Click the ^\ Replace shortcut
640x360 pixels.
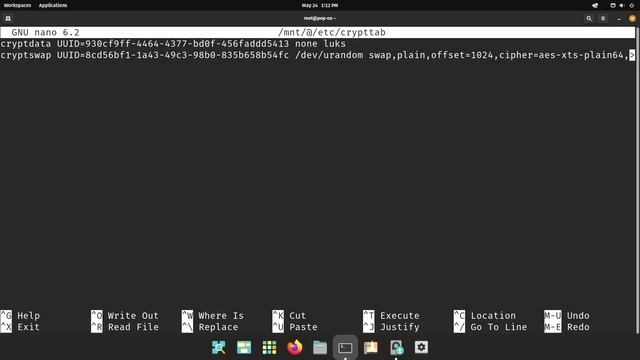pos(210,327)
